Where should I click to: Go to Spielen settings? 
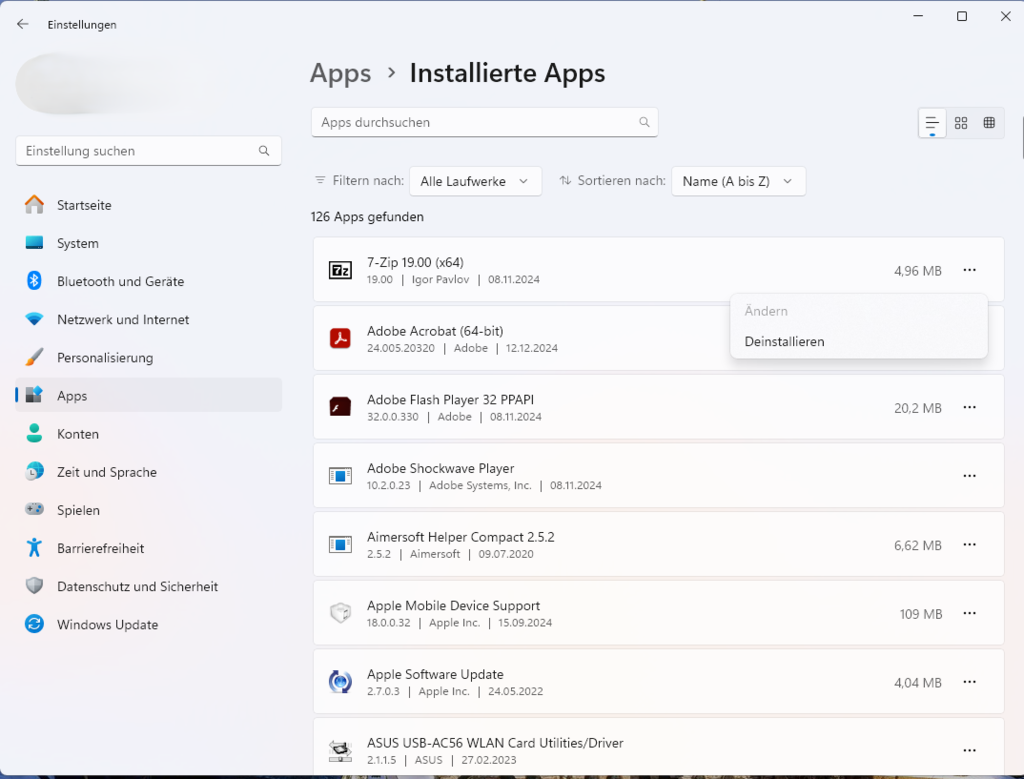149,510
